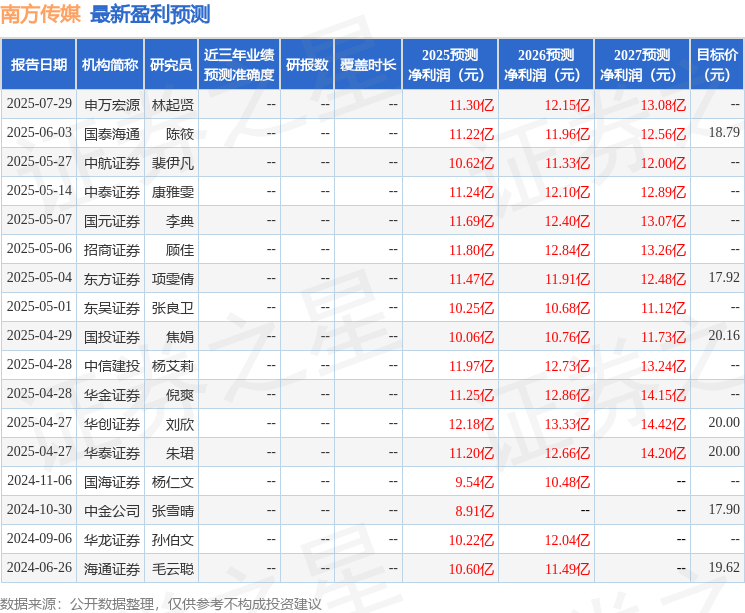Click the date 2025-05-27

(39, 162)
